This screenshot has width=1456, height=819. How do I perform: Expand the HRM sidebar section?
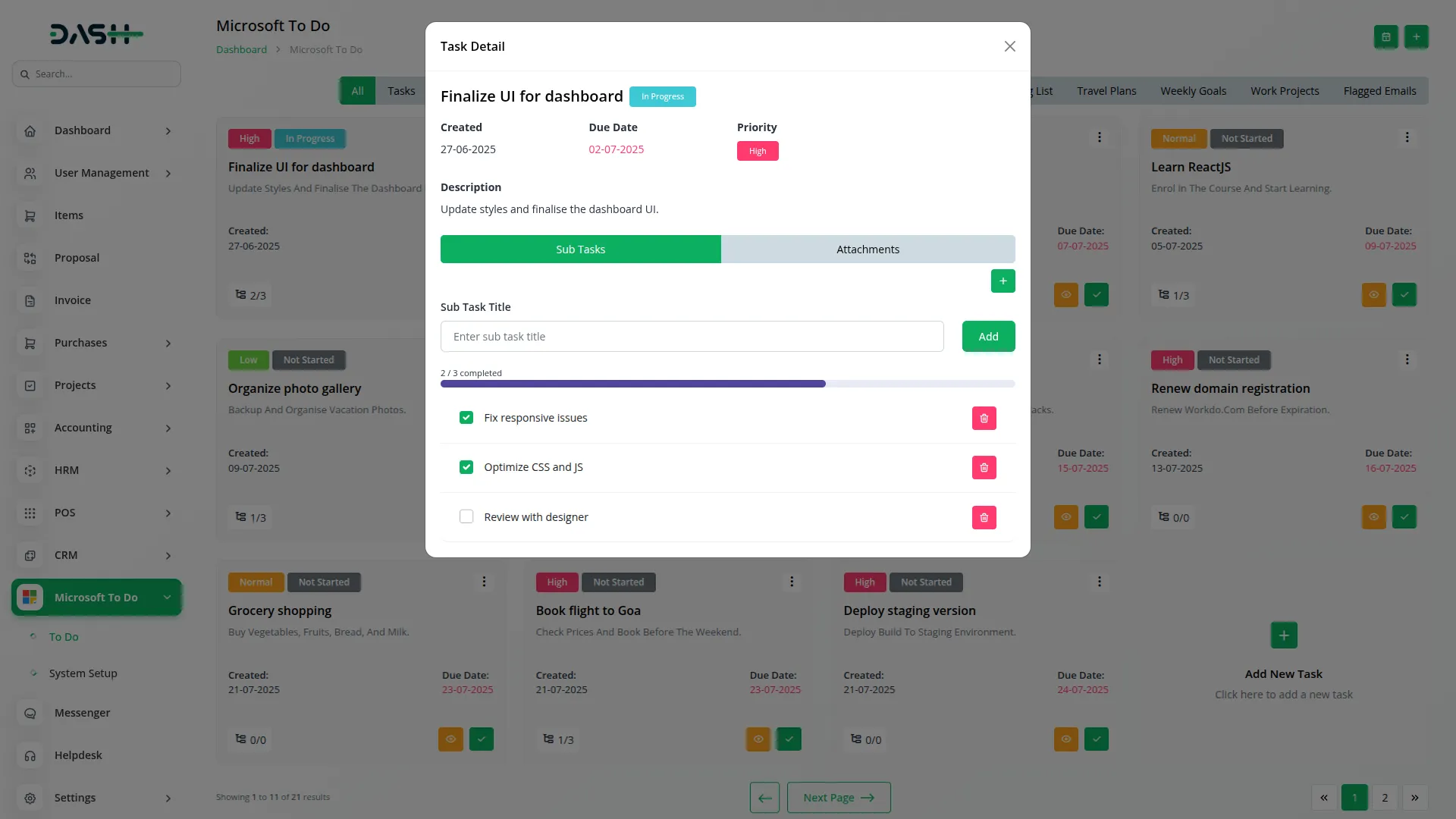(x=67, y=470)
